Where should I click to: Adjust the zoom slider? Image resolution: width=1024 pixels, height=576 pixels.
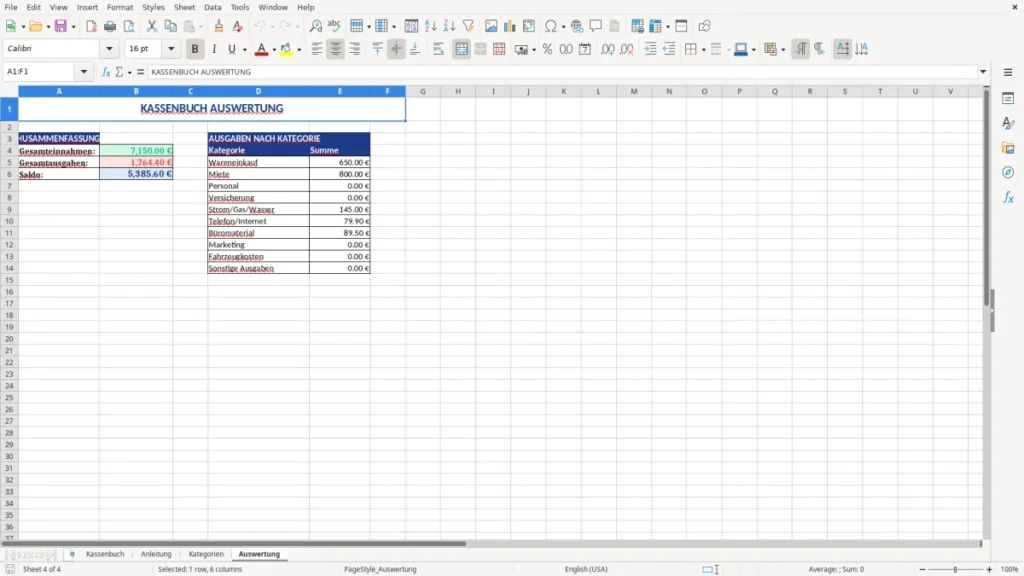pyautogui.click(x=955, y=569)
